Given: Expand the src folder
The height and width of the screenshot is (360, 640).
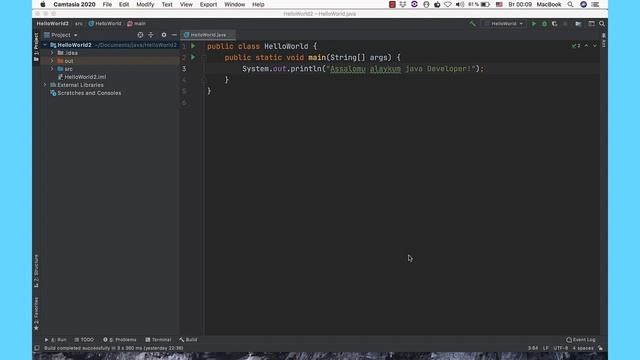Looking at the screenshot, I should [x=52, y=69].
